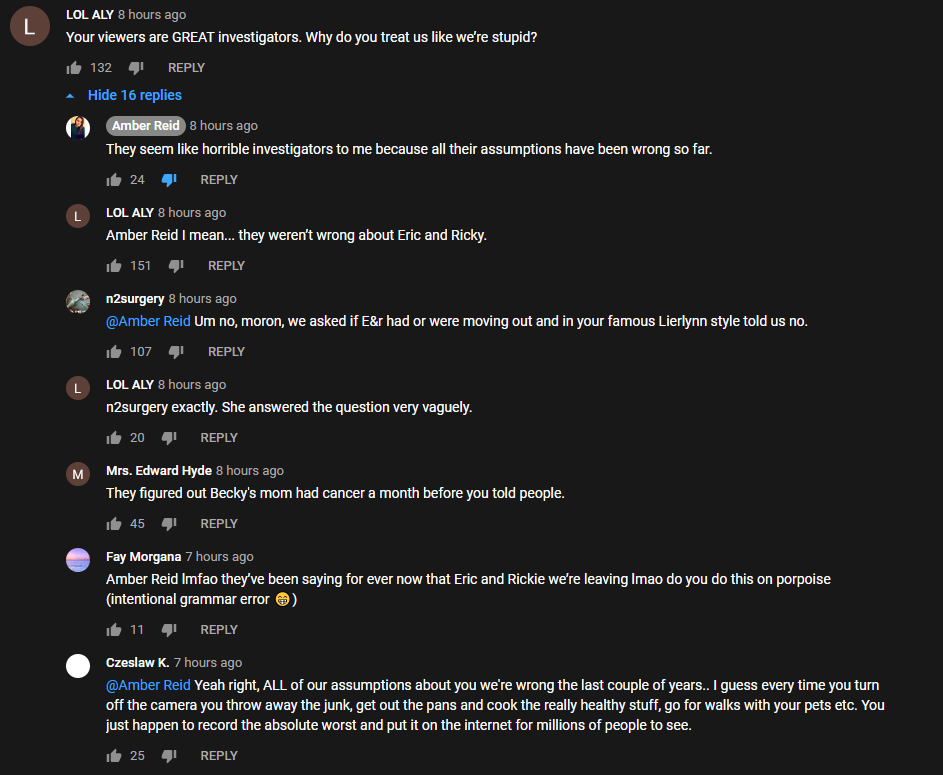943x775 pixels.
Task: Like Czeslaw K.'s comment with 25 likes
Action: point(114,756)
